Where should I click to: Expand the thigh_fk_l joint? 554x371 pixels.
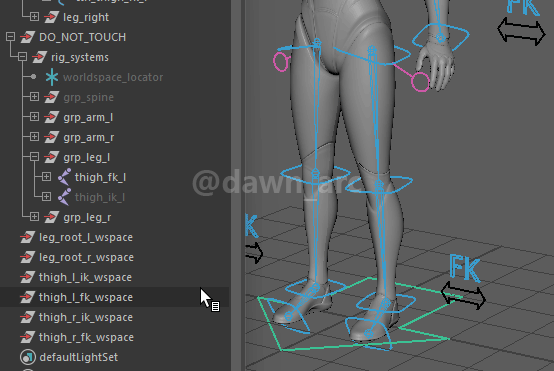[x=46, y=177]
